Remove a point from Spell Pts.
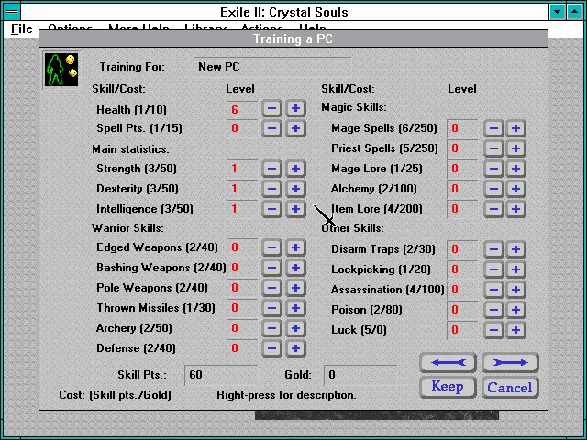Image resolution: width=587 pixels, height=440 pixels. pos(272,128)
